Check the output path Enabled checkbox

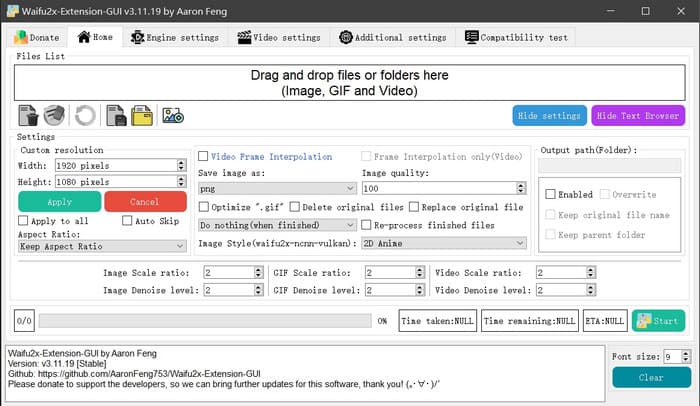point(550,194)
